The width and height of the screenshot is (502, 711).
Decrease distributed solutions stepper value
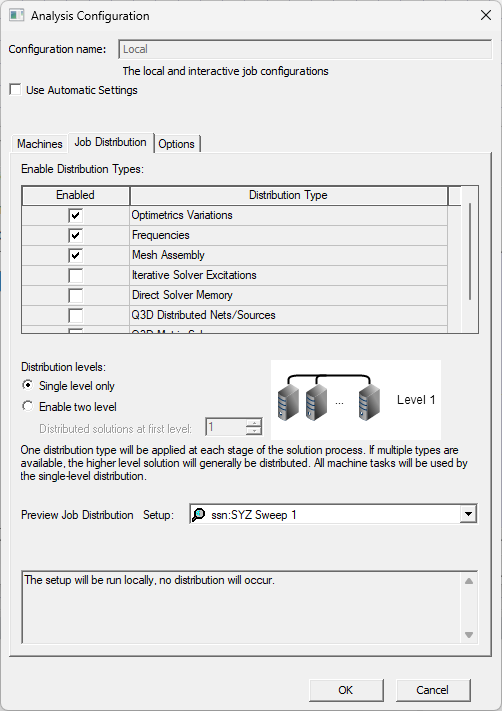[254, 430]
